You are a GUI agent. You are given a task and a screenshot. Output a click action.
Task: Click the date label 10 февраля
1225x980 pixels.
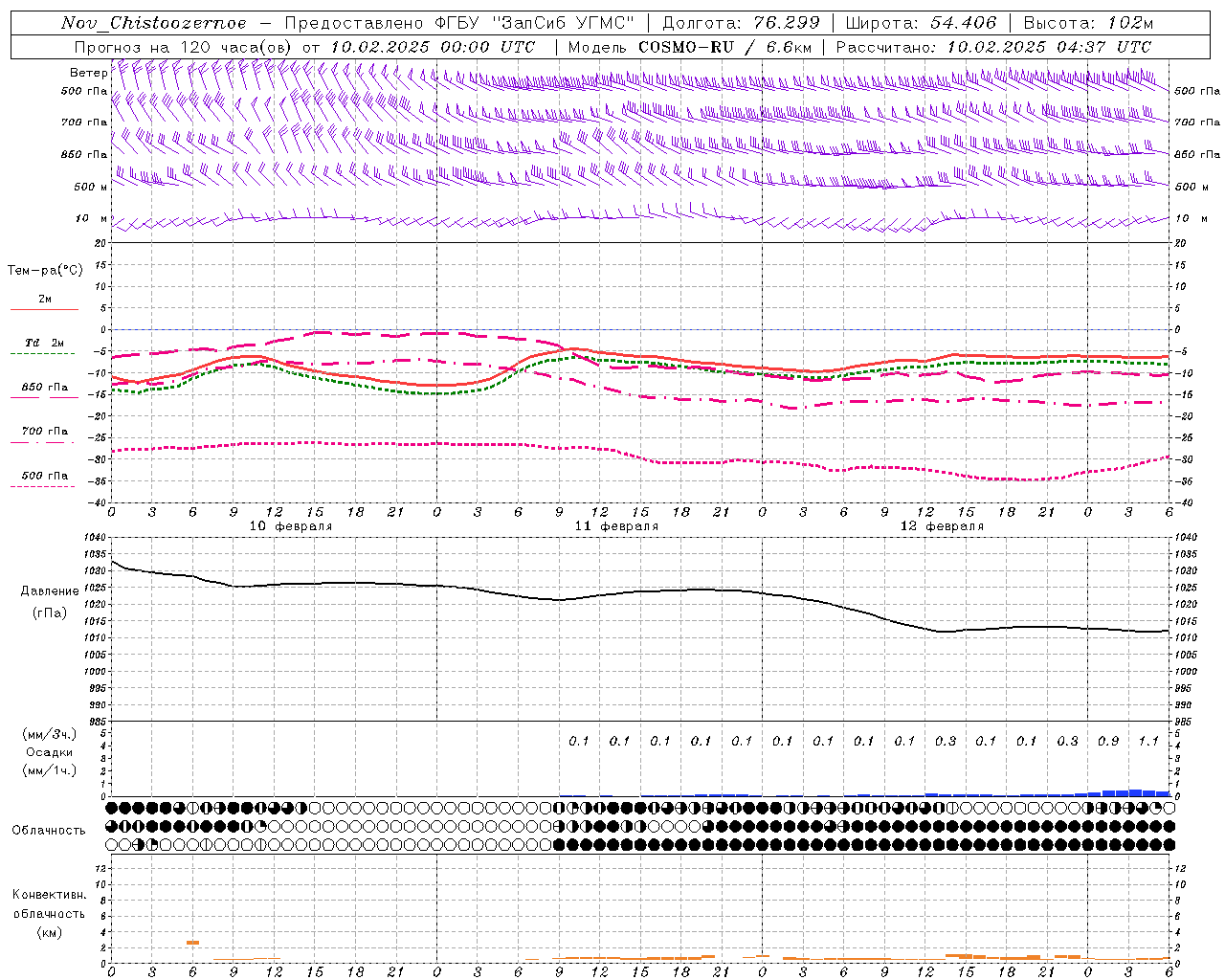click(291, 526)
